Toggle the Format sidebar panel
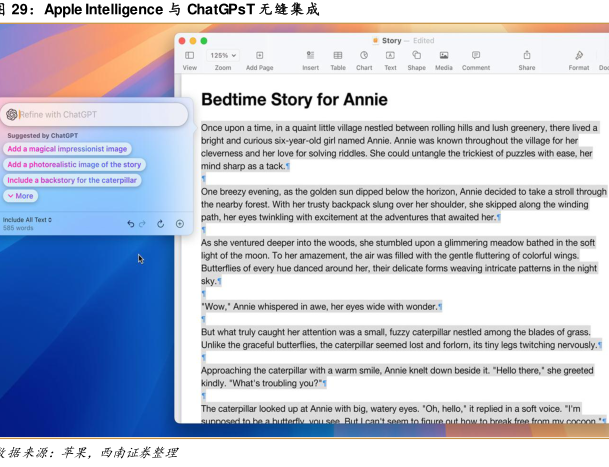This screenshot has width=609, height=467. [579, 56]
